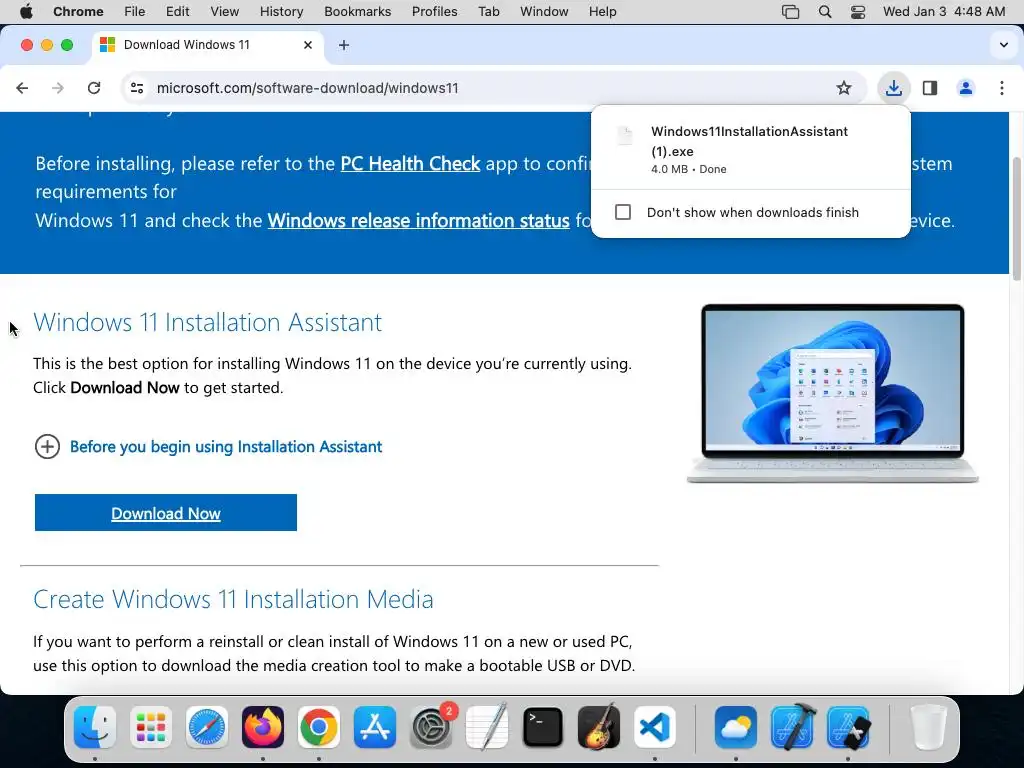This screenshot has width=1024, height=768.
Task: Click the Download Now button
Action: [166, 513]
